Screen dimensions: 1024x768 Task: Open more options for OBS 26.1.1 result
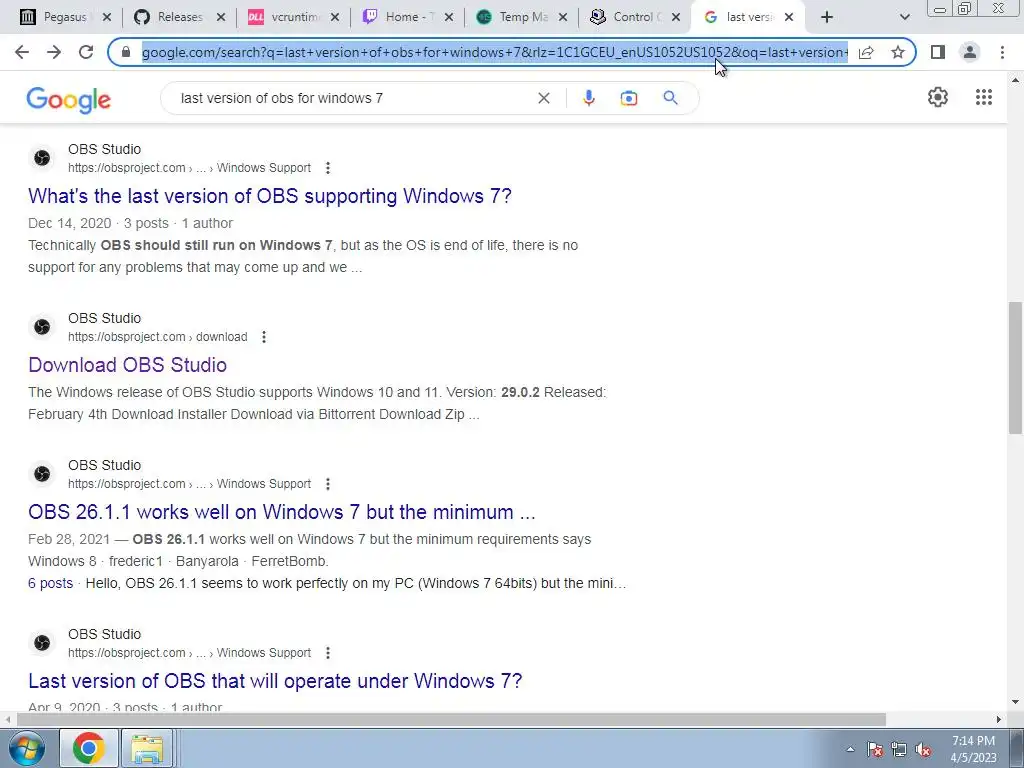tap(328, 484)
